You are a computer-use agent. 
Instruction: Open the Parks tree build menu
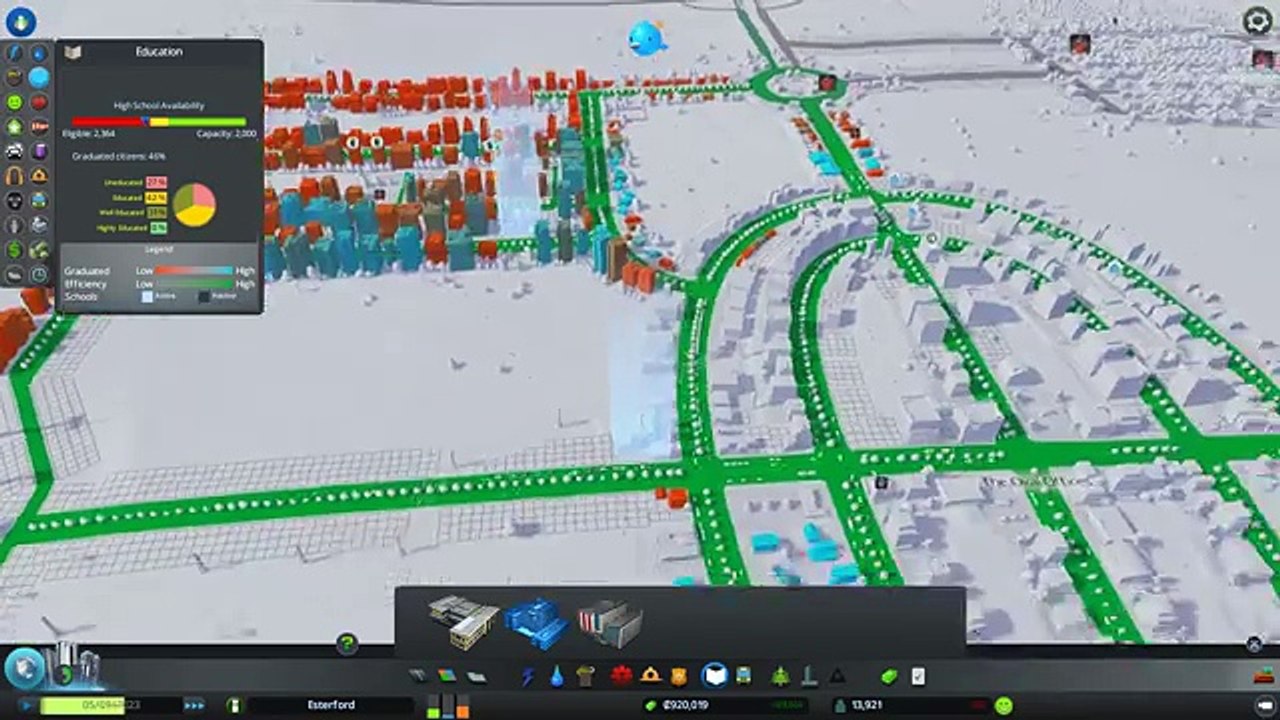pyautogui.click(x=780, y=676)
